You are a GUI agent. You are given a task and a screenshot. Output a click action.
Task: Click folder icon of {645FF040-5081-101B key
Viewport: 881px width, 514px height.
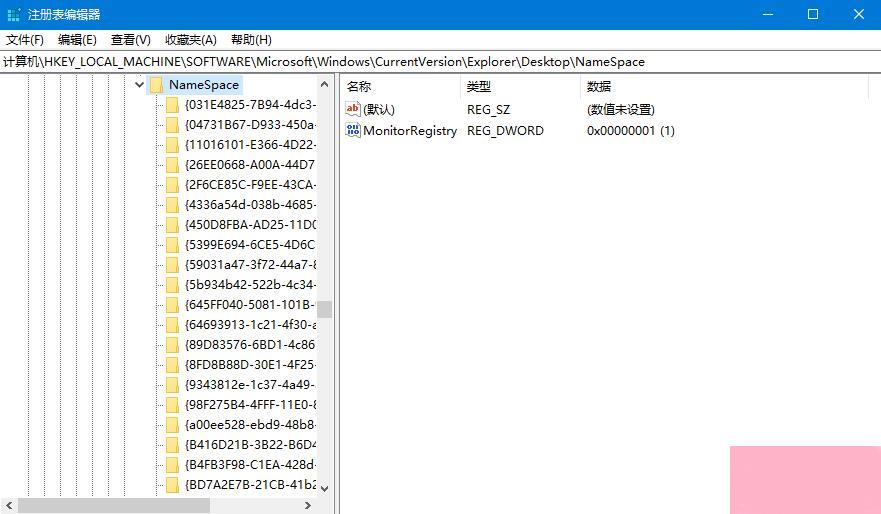point(172,304)
